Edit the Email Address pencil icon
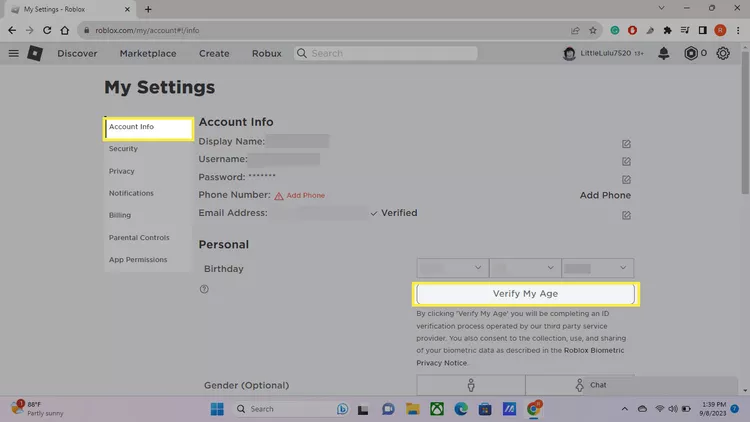Screen dimensions: 750x422 [626, 215]
